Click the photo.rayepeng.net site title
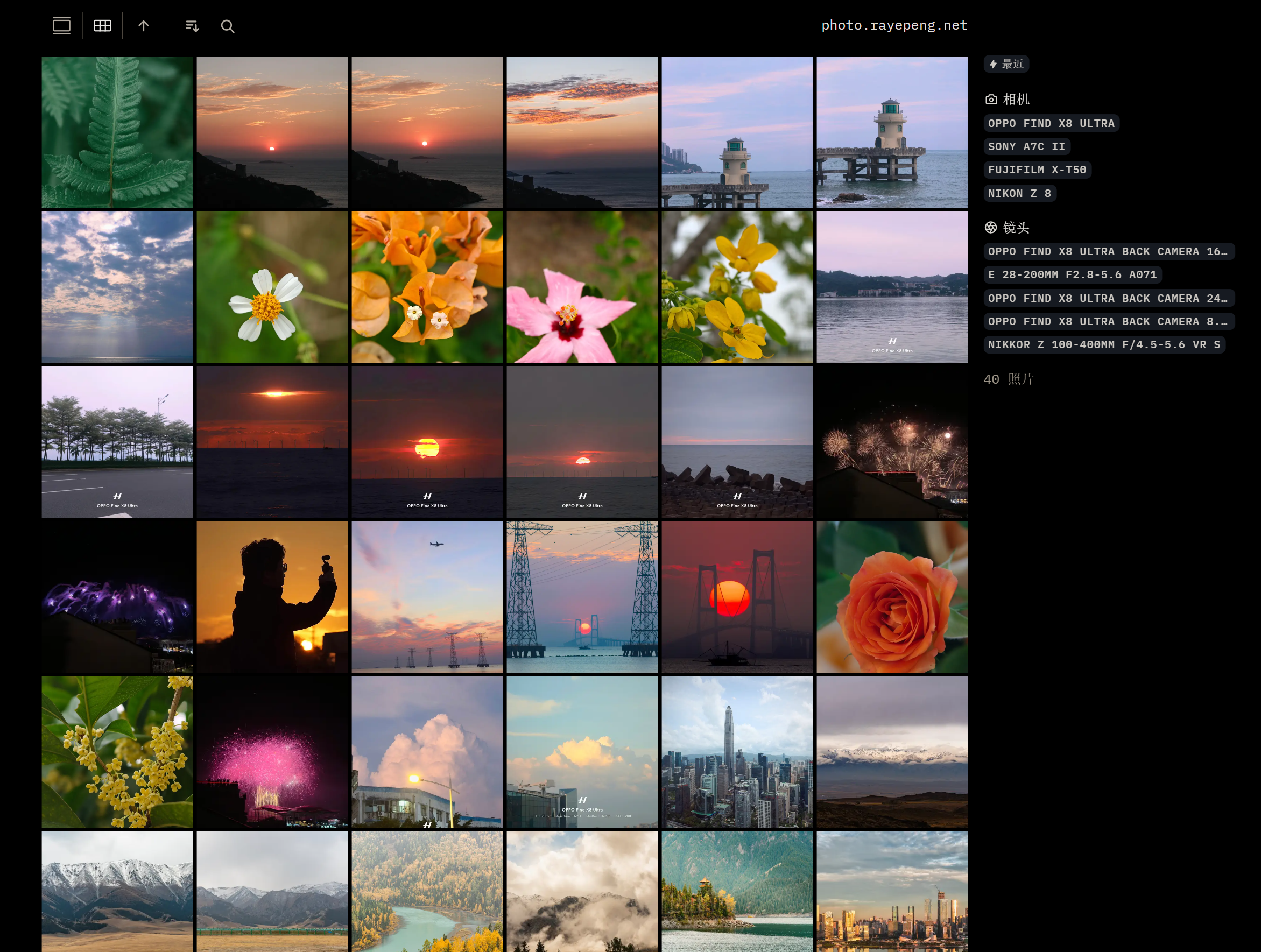1261x952 pixels. (894, 25)
